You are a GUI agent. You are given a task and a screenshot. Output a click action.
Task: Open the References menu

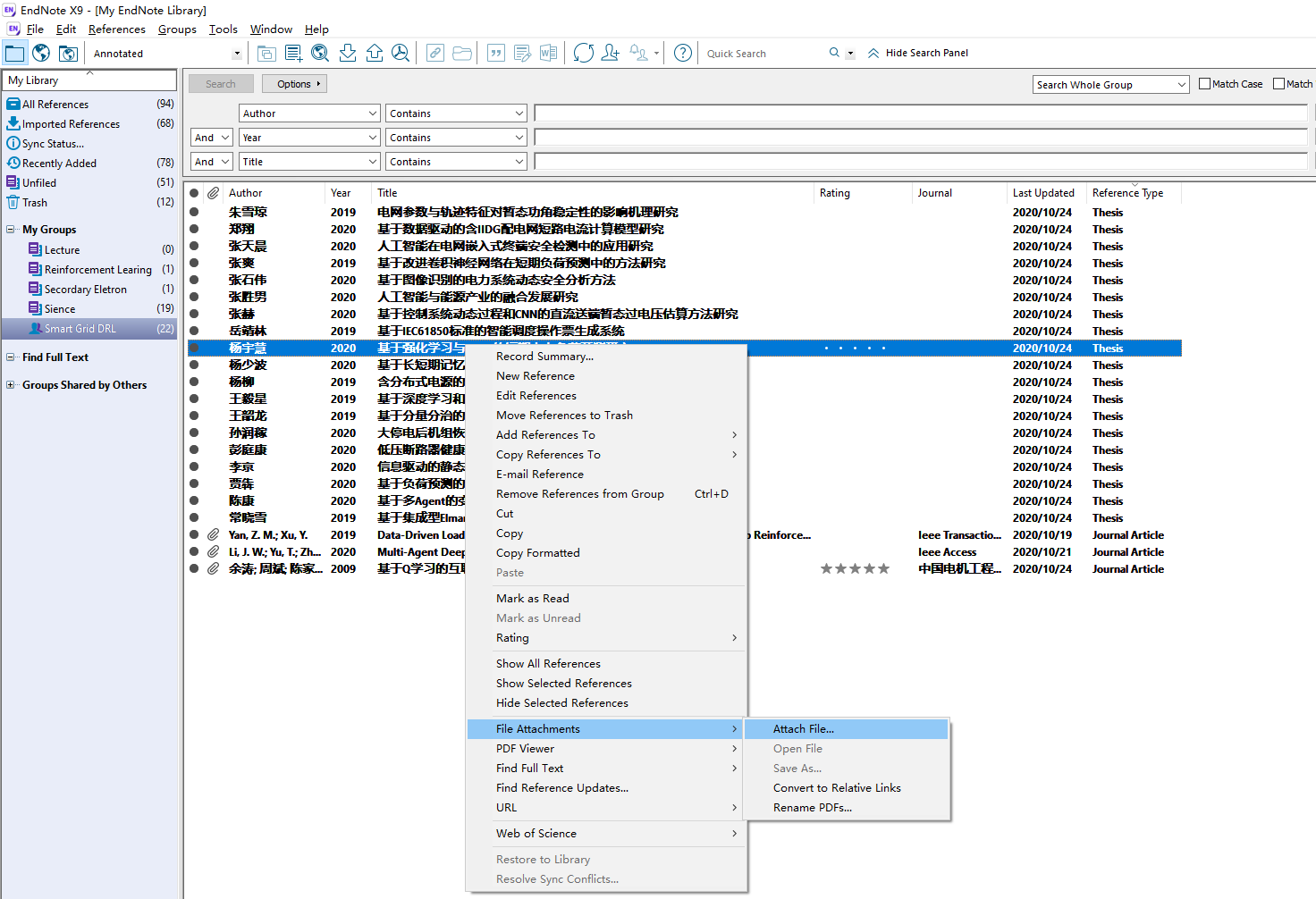(x=116, y=29)
